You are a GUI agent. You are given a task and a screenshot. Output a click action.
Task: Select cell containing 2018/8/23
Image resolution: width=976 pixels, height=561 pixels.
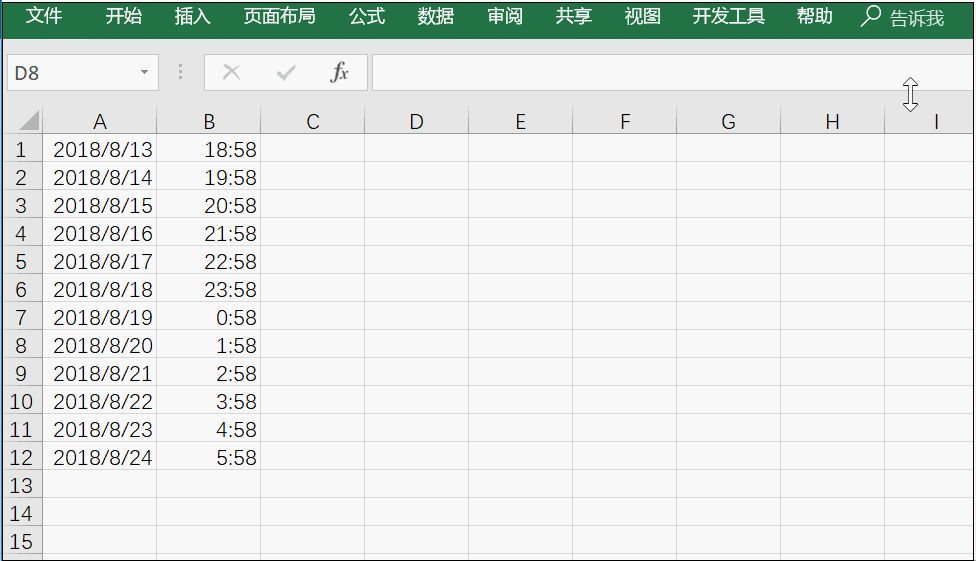(100, 429)
